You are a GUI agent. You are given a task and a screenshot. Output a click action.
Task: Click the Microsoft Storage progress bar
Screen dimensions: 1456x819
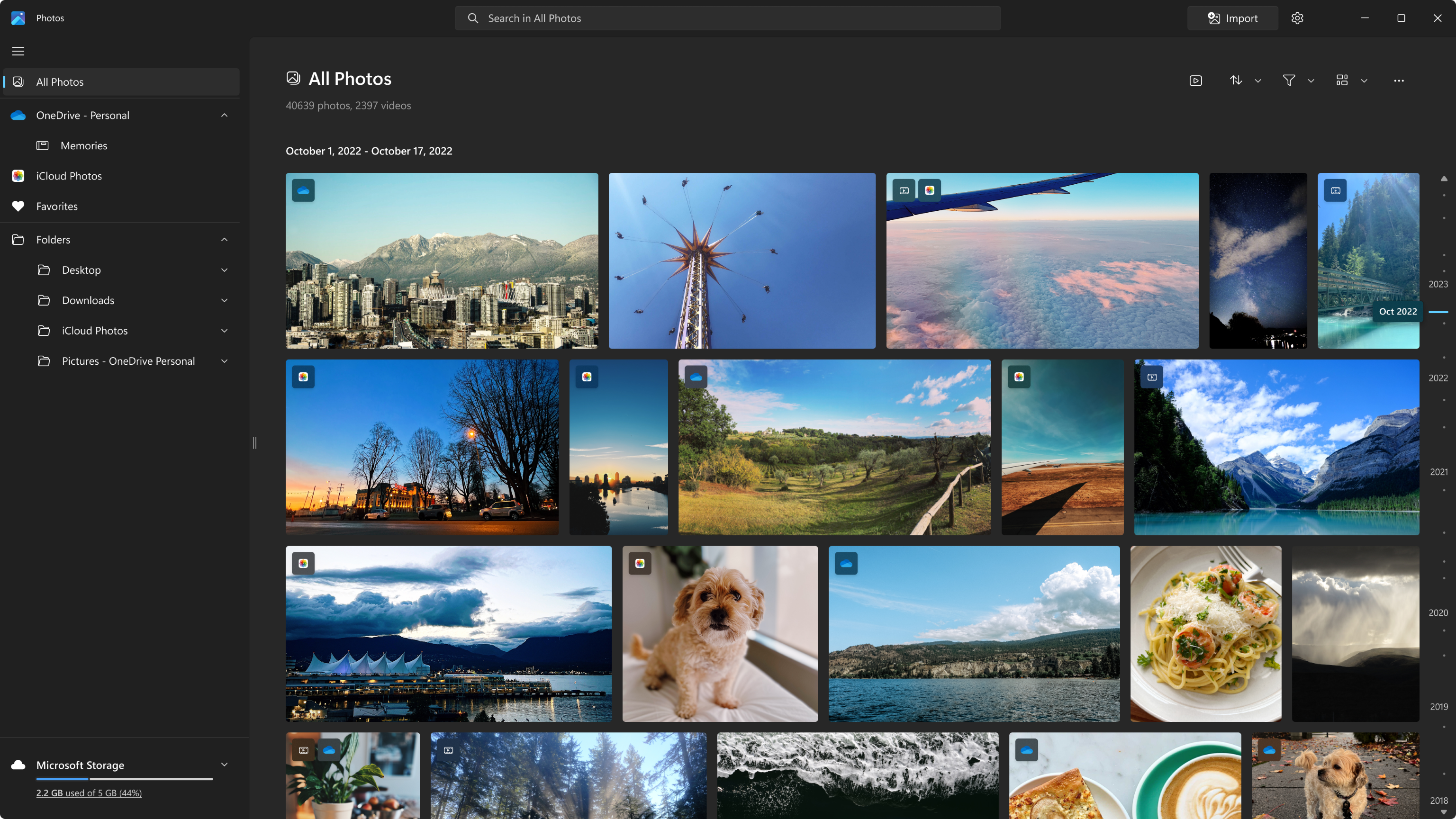pyautogui.click(x=124, y=778)
